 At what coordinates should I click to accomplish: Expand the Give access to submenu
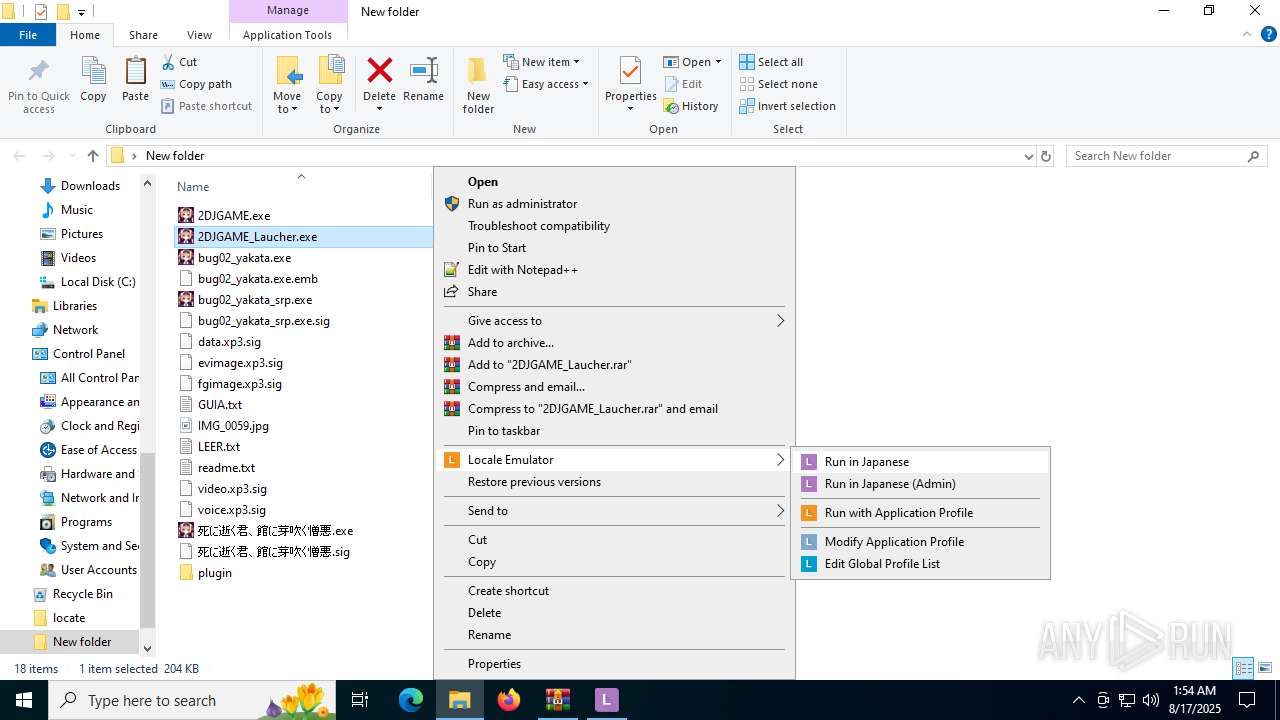click(614, 321)
